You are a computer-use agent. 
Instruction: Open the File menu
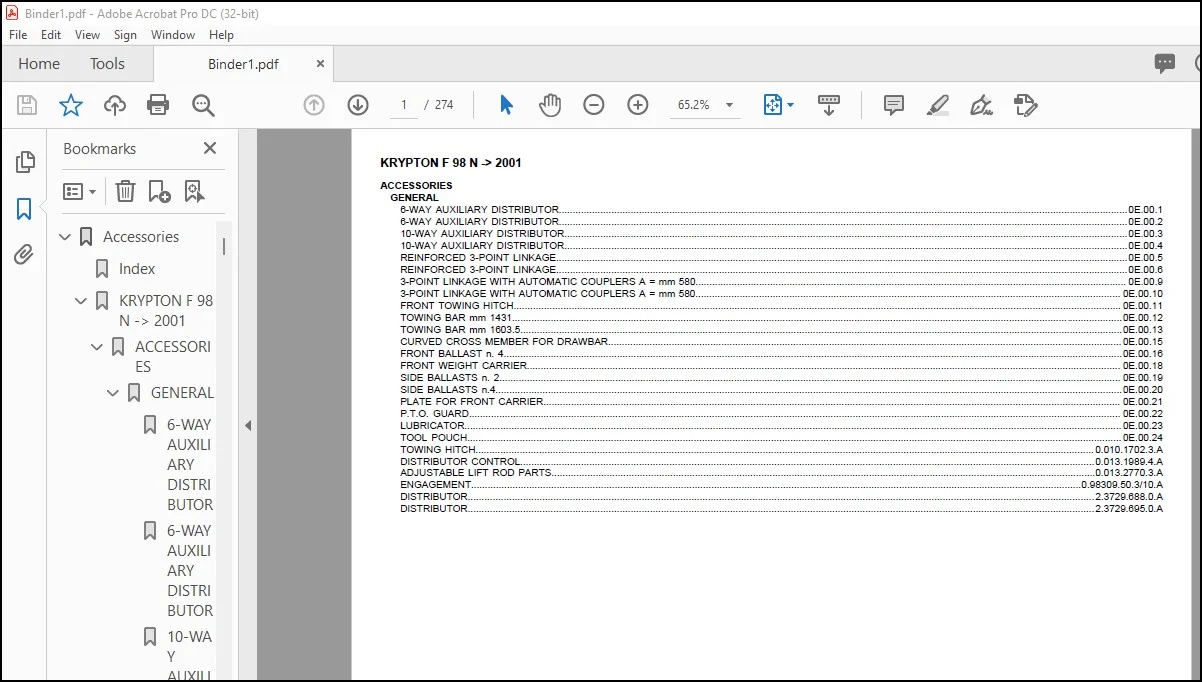[x=18, y=34]
